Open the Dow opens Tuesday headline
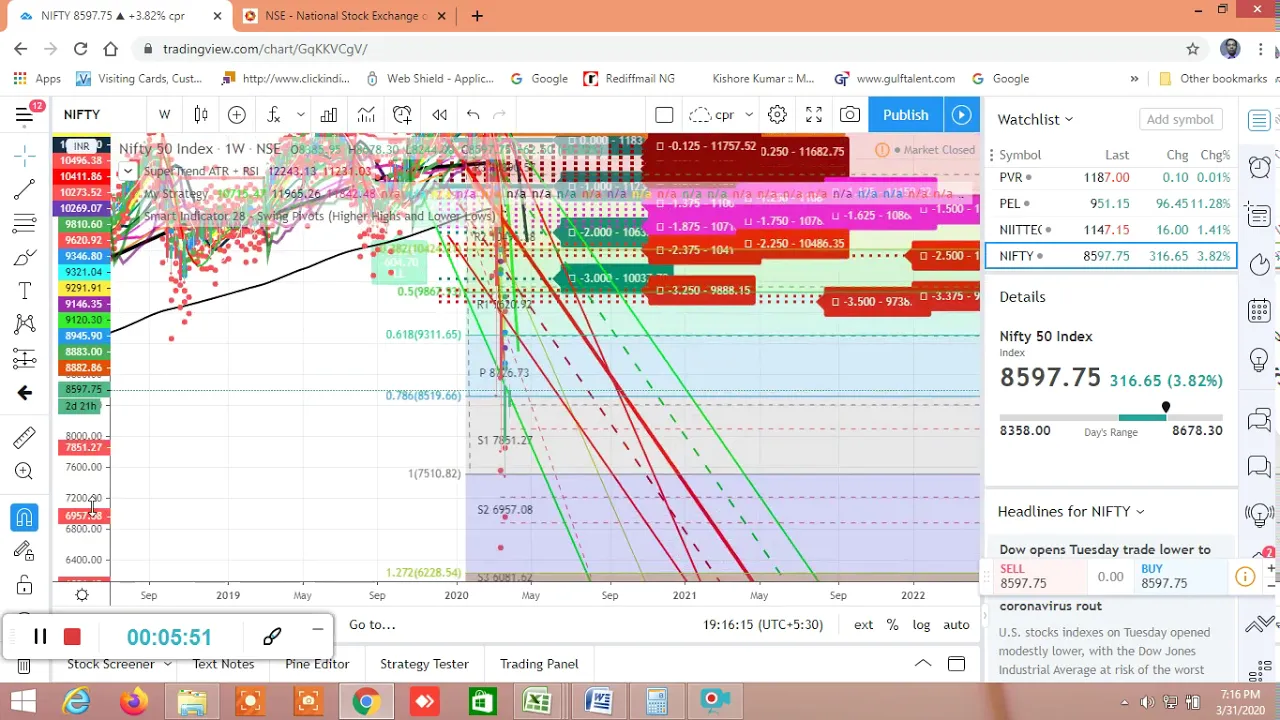The height and width of the screenshot is (720, 1280). (1105, 549)
